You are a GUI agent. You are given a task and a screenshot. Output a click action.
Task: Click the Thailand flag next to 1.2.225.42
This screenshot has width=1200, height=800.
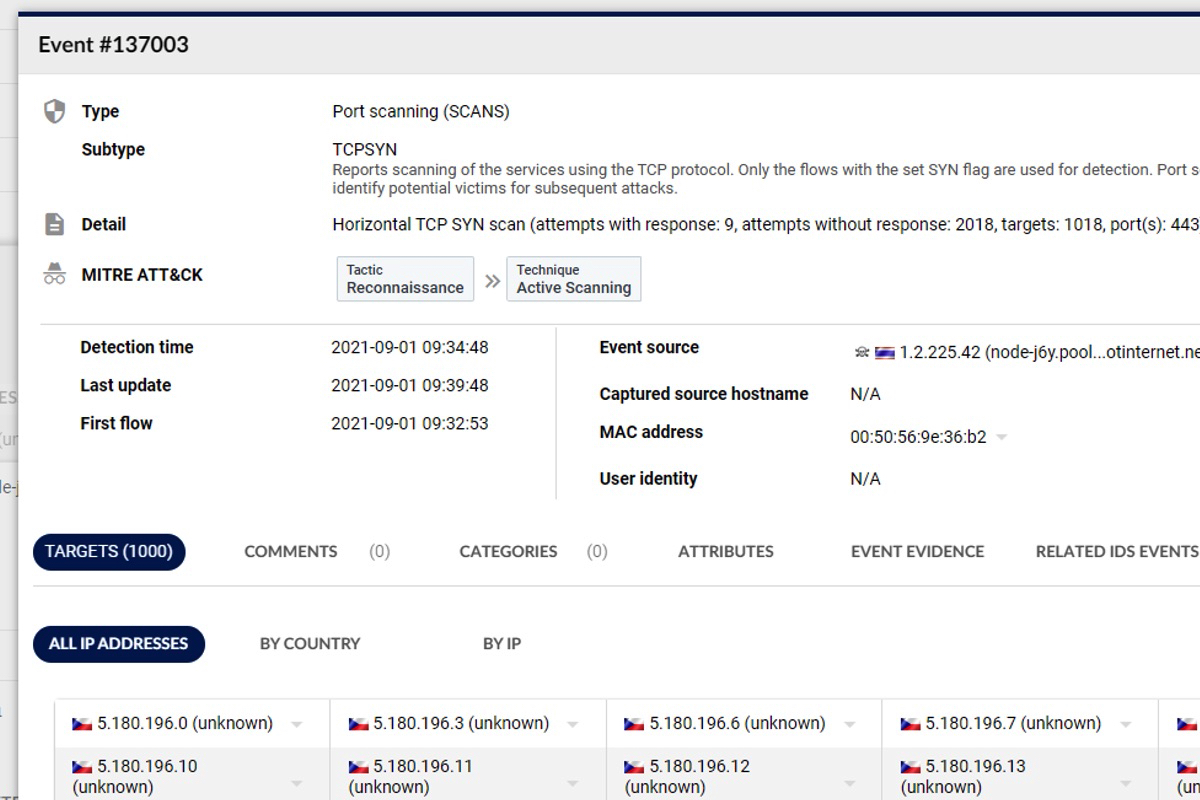coord(884,352)
